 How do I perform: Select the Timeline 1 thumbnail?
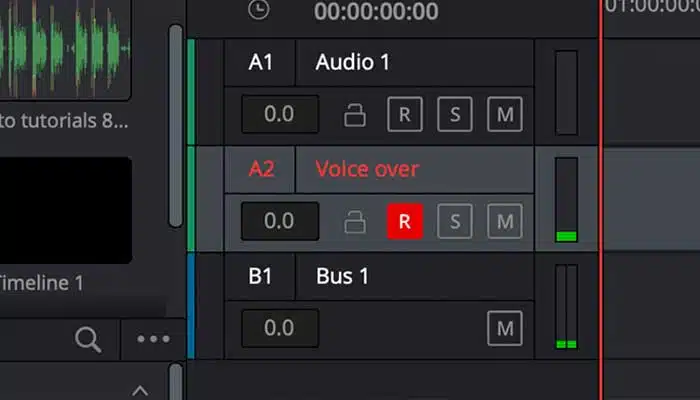pyautogui.click(x=66, y=210)
